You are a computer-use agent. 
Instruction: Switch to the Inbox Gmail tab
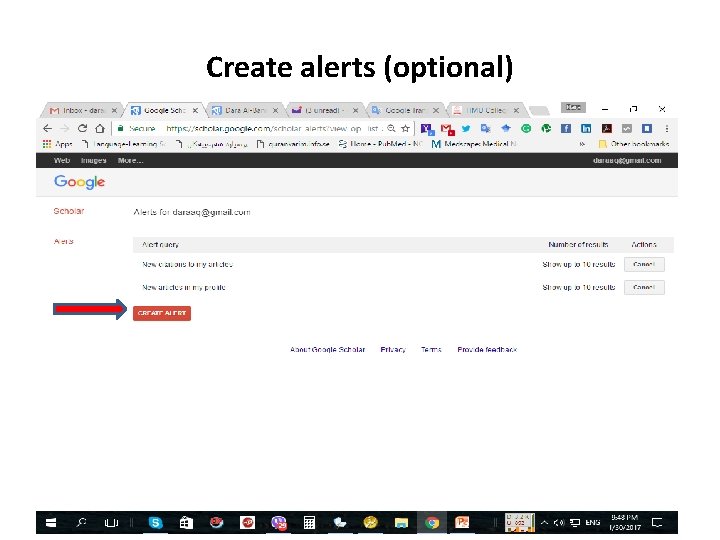(83, 110)
